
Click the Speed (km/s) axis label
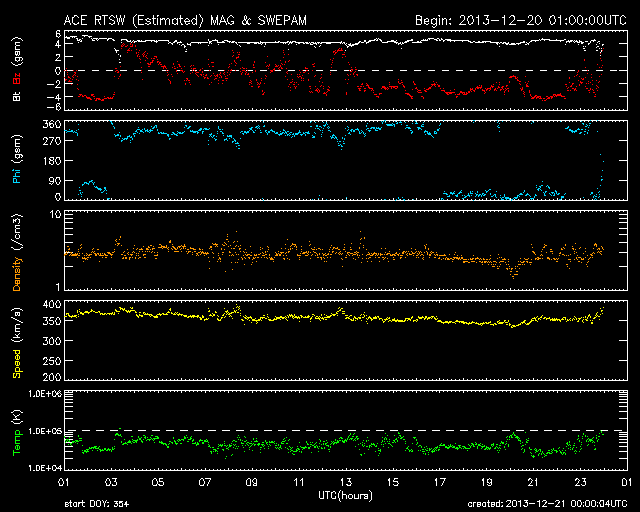click(17, 343)
